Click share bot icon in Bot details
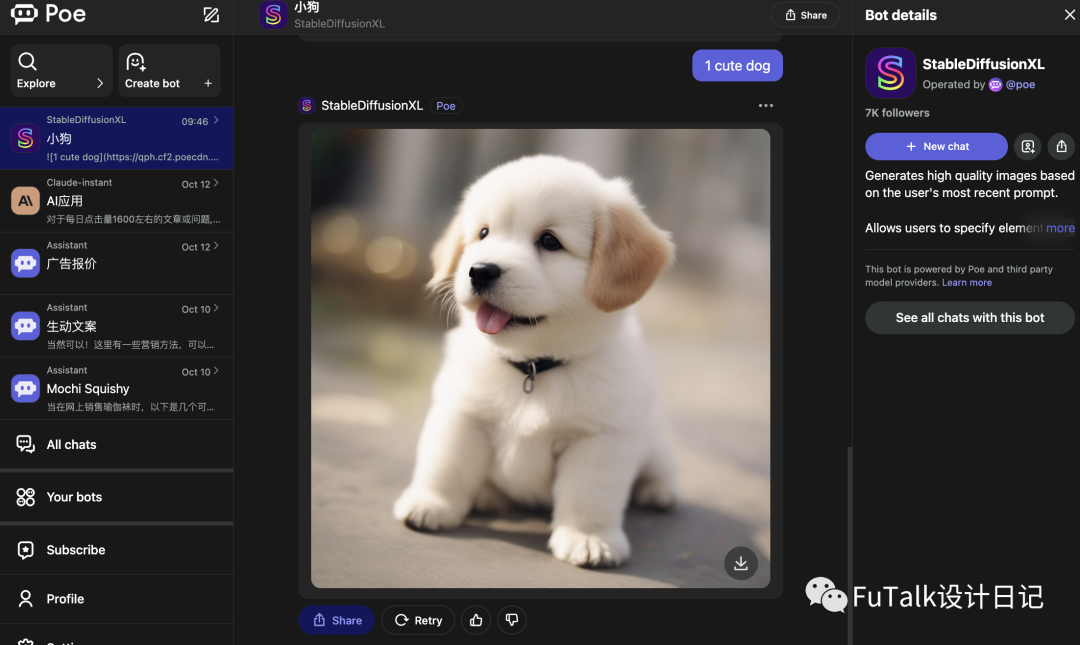The image size is (1080, 645). [1061, 146]
